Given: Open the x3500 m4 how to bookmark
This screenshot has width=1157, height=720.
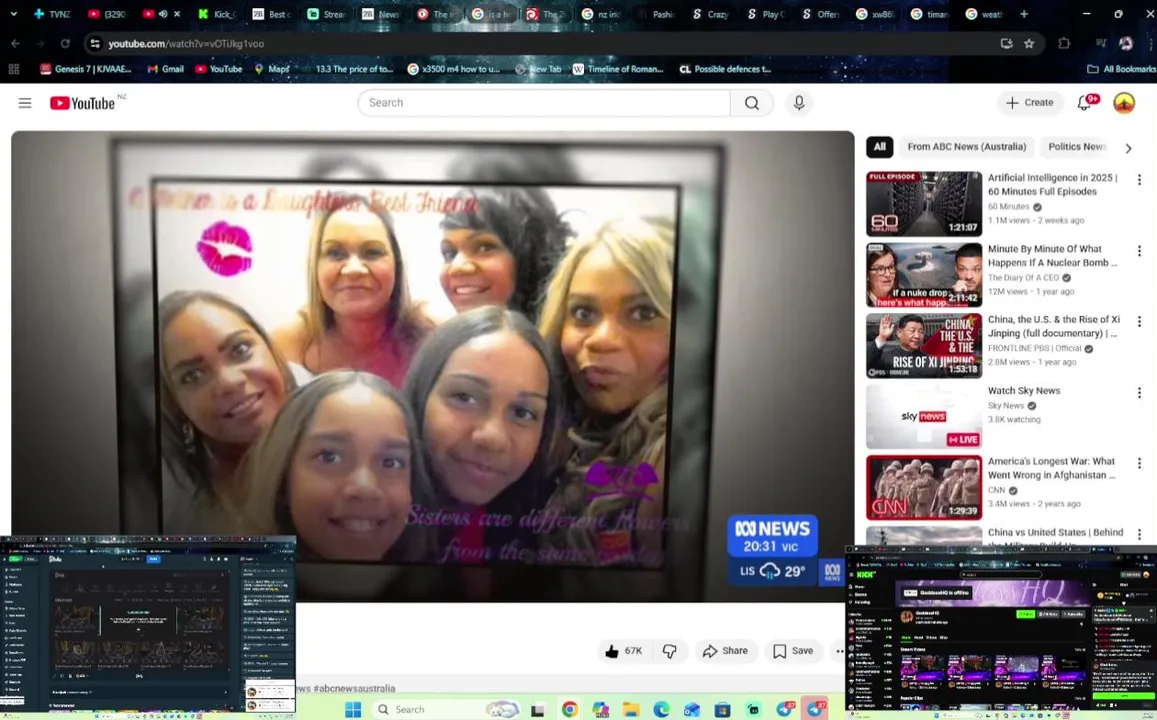Looking at the screenshot, I should [x=453, y=69].
